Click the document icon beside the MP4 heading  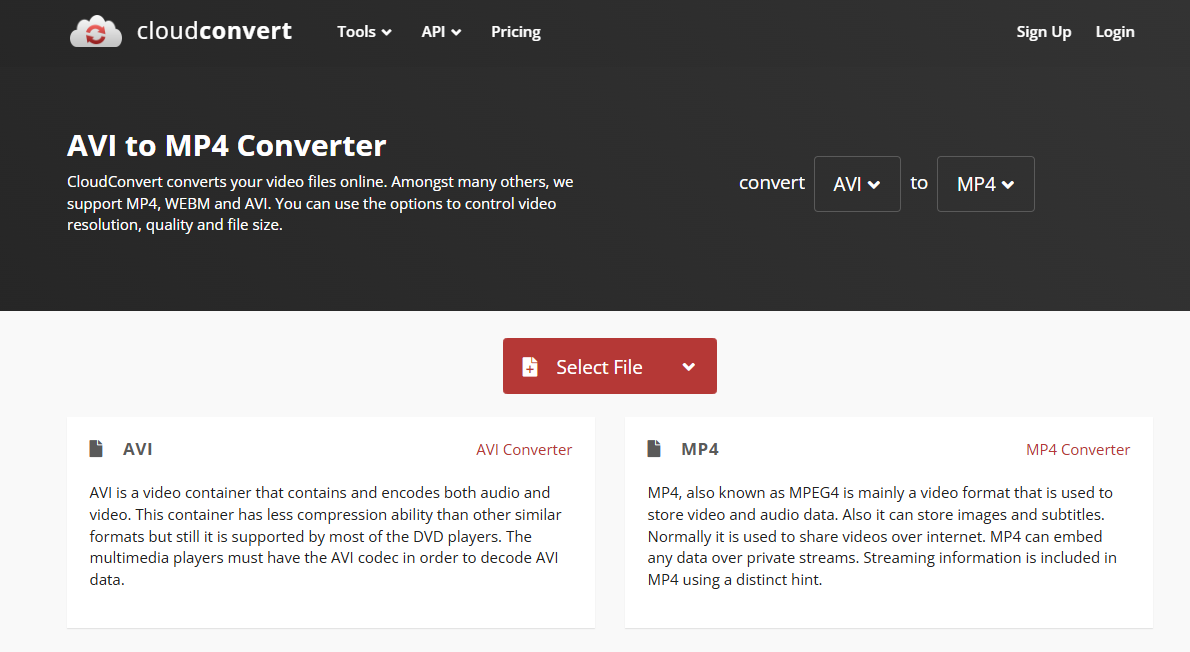click(x=655, y=448)
